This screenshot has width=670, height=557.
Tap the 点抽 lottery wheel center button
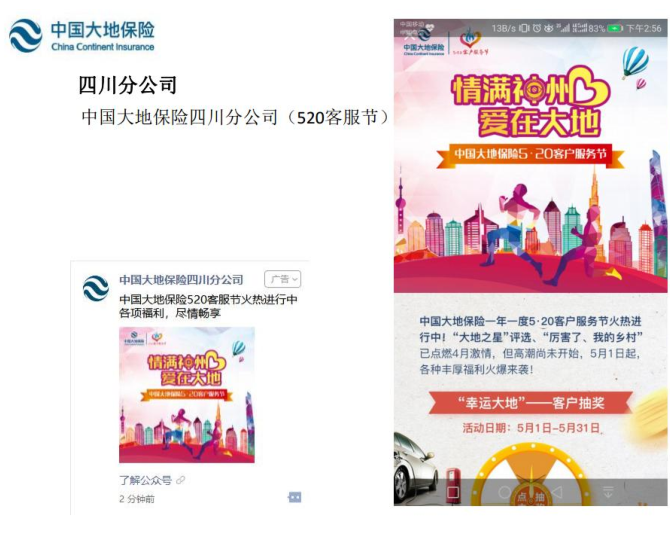[x=531, y=495]
